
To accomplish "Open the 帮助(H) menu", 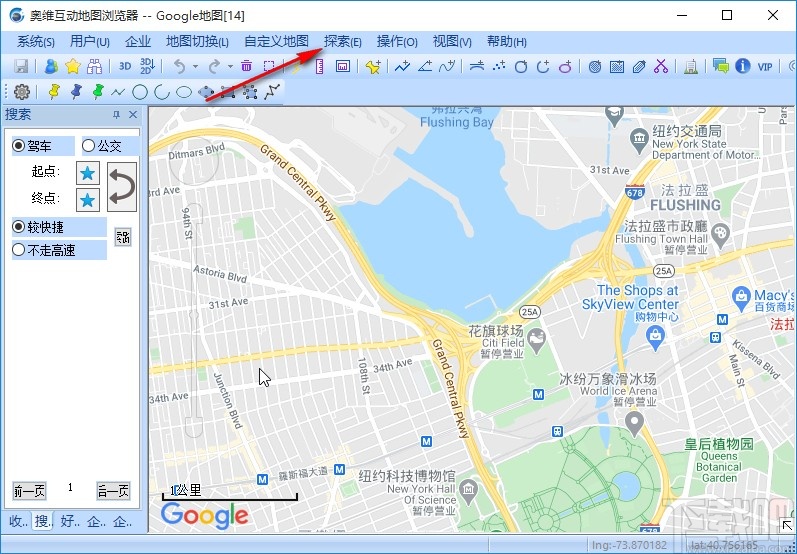I will coord(507,42).
